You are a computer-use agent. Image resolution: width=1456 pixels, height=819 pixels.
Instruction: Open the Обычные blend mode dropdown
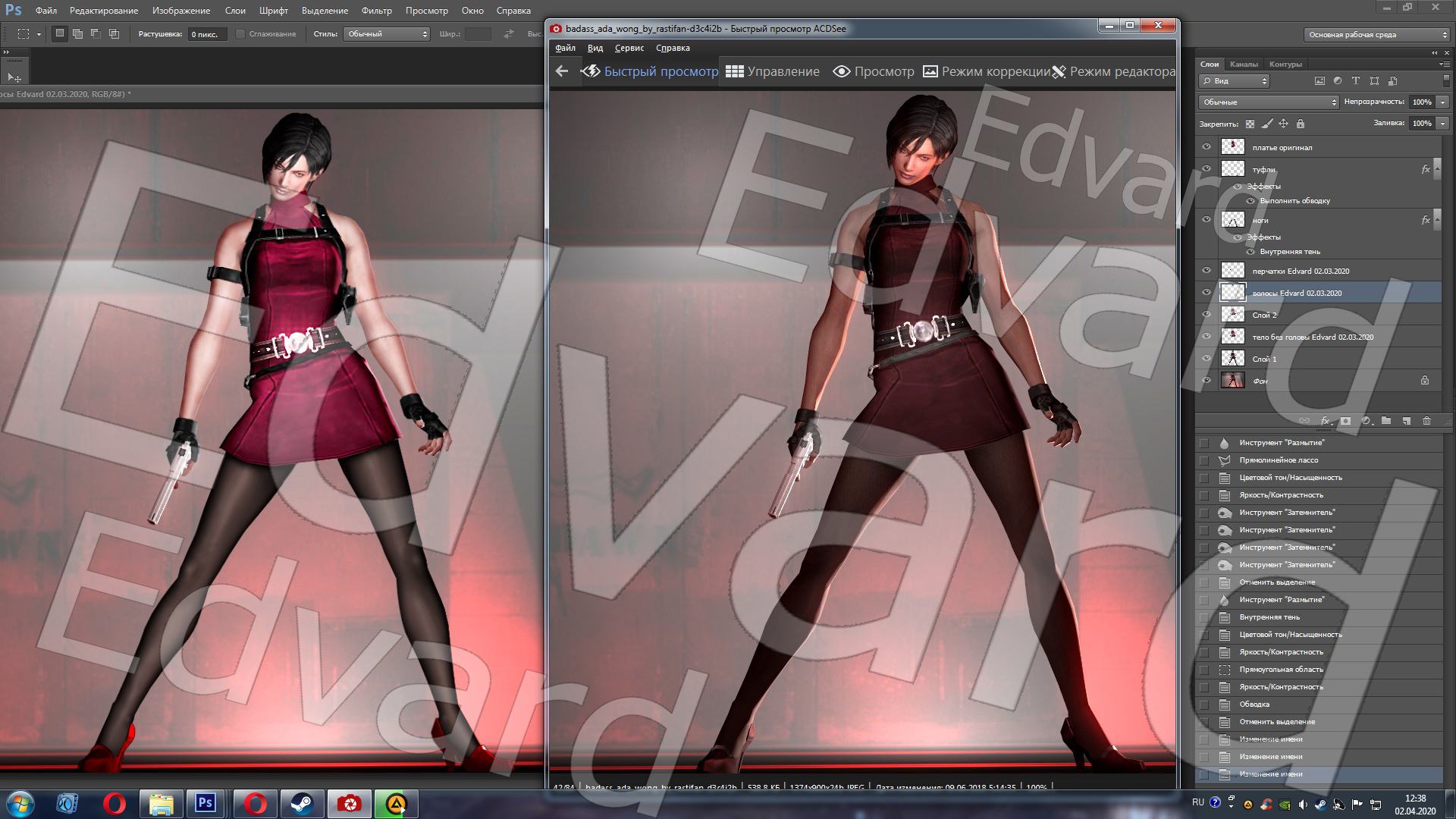coord(1269,102)
